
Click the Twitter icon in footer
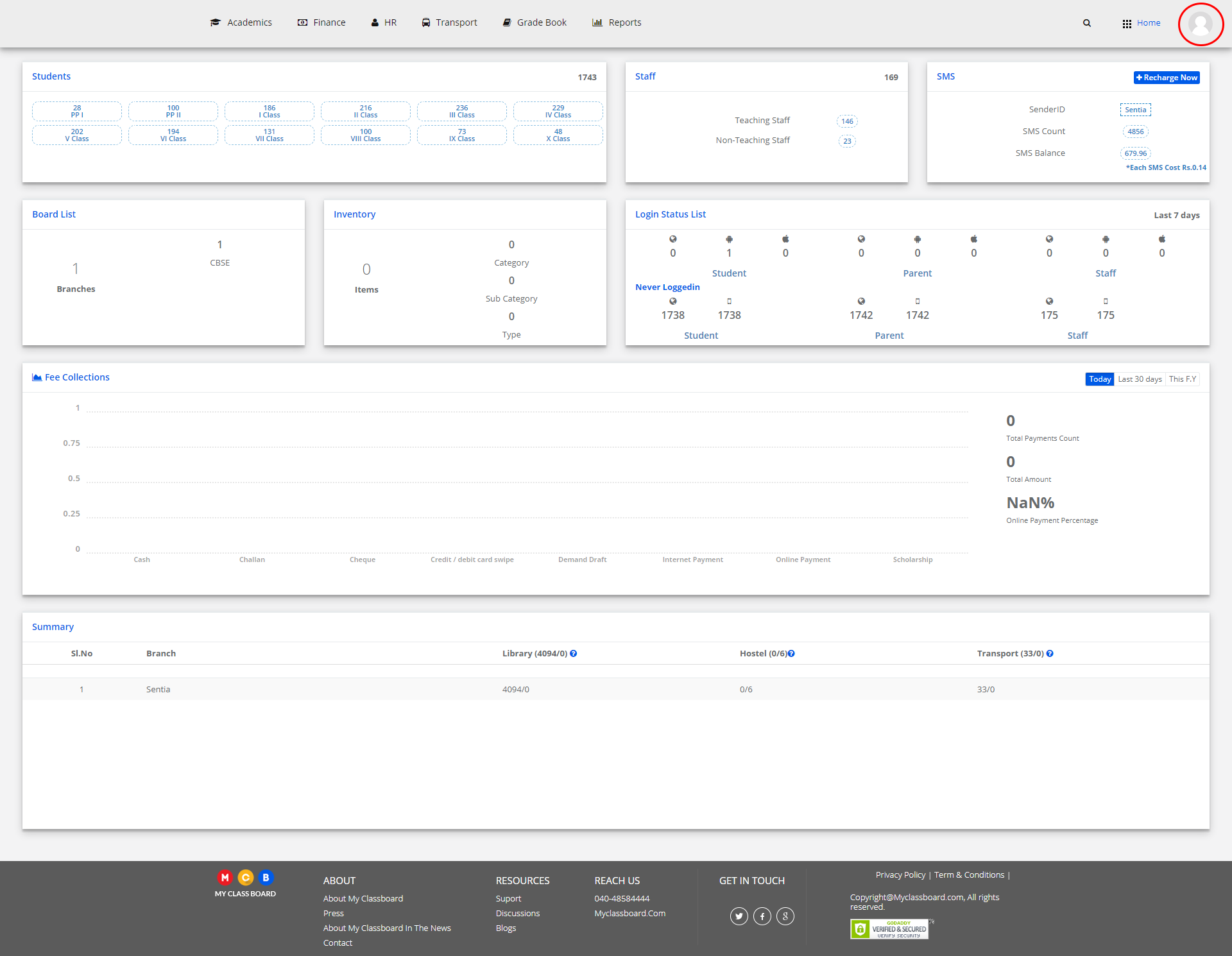click(x=739, y=916)
